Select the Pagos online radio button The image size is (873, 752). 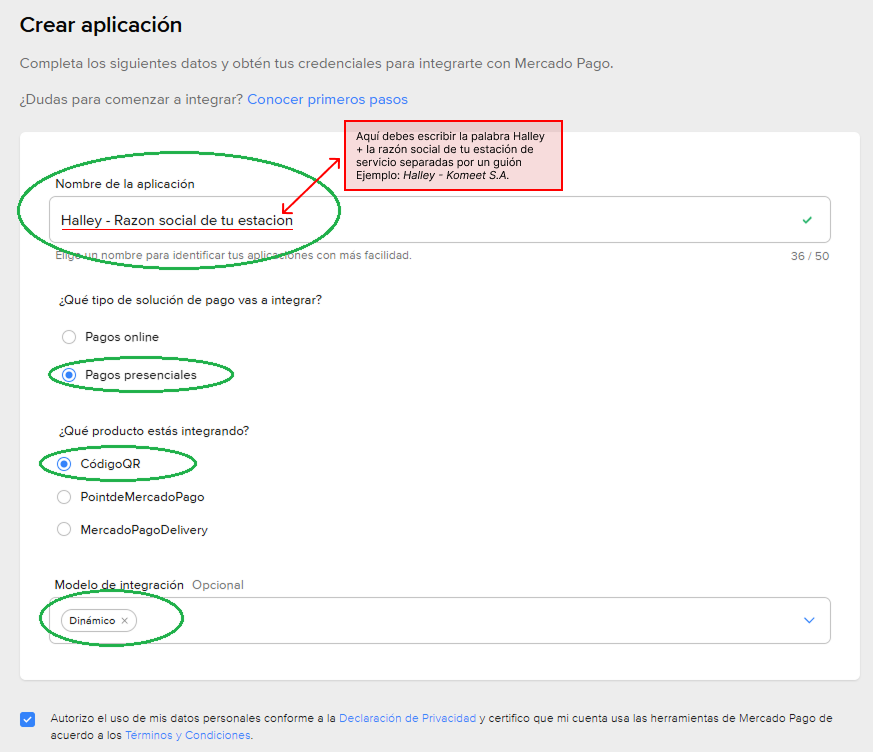(x=69, y=337)
